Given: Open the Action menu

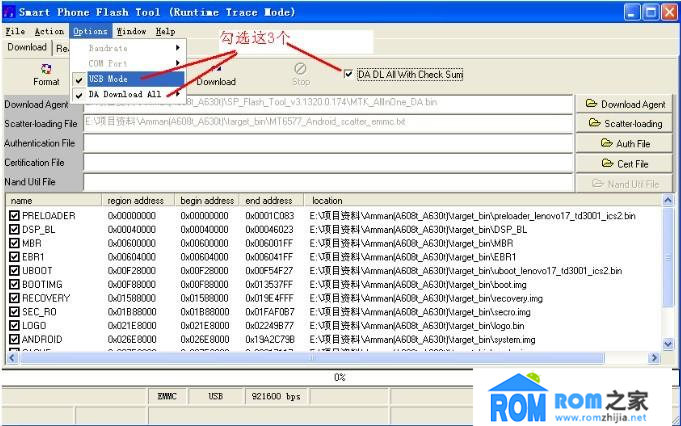Looking at the screenshot, I should pos(49,31).
